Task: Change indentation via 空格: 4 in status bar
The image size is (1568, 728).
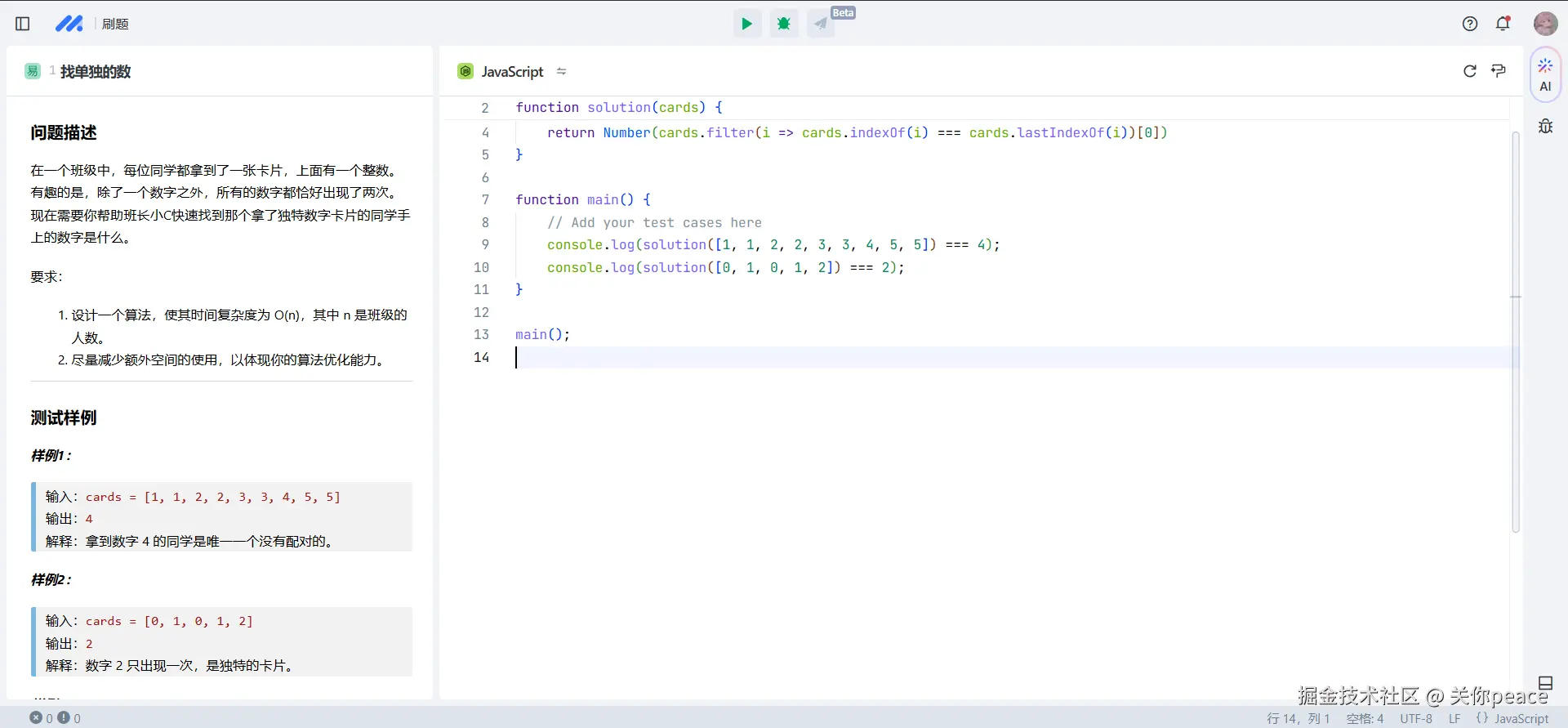Action: 1365,719
